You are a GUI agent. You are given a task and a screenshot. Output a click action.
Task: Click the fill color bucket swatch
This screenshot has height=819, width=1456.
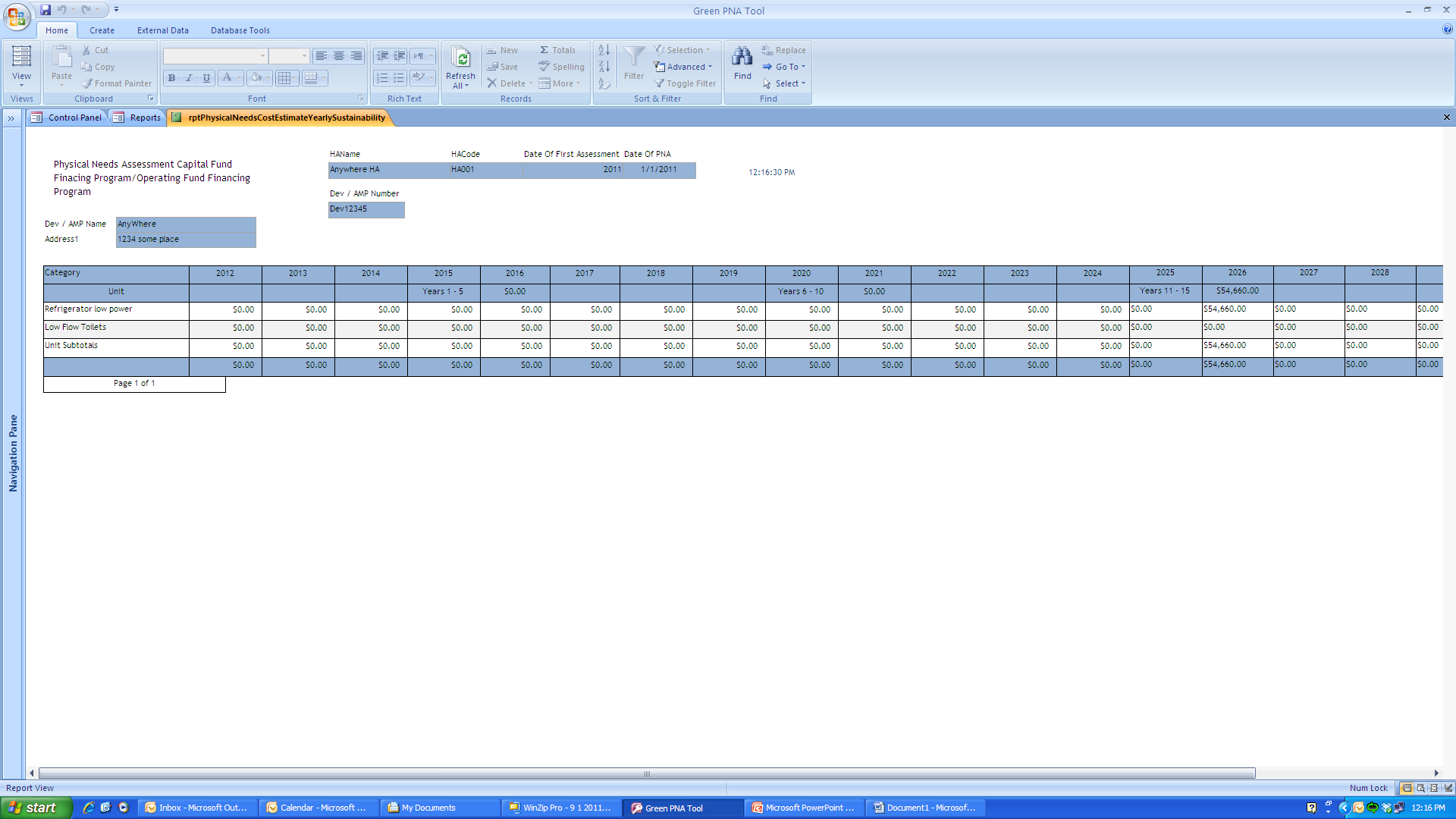click(x=256, y=78)
